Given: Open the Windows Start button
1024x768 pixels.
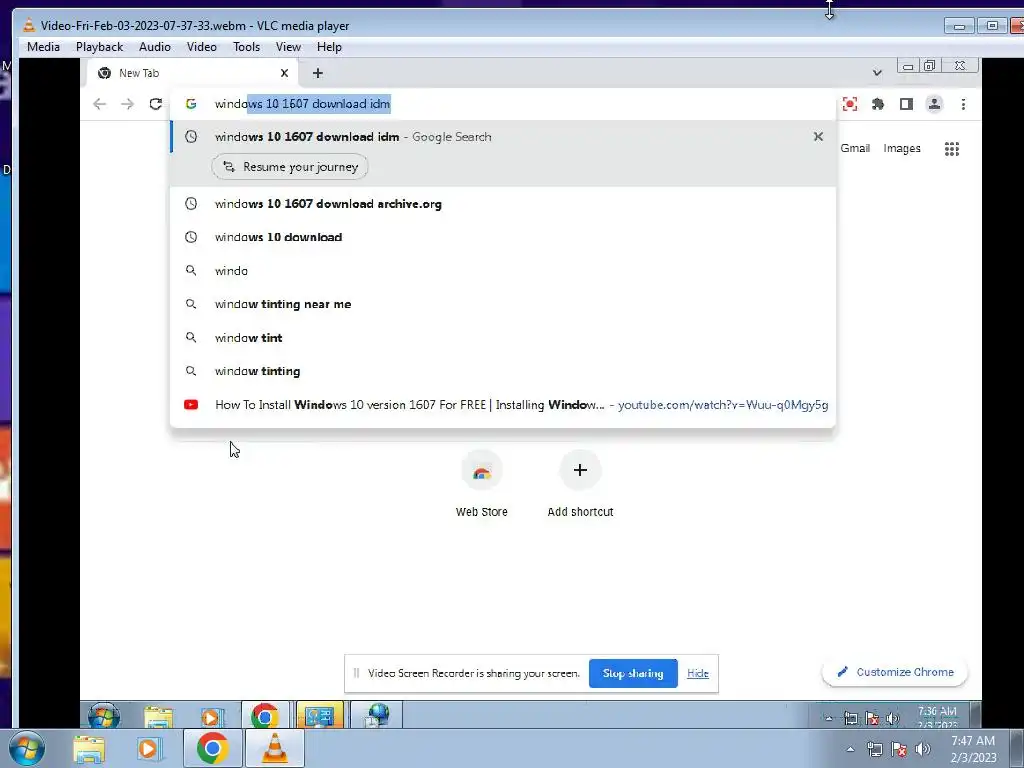Looking at the screenshot, I should [x=27, y=748].
